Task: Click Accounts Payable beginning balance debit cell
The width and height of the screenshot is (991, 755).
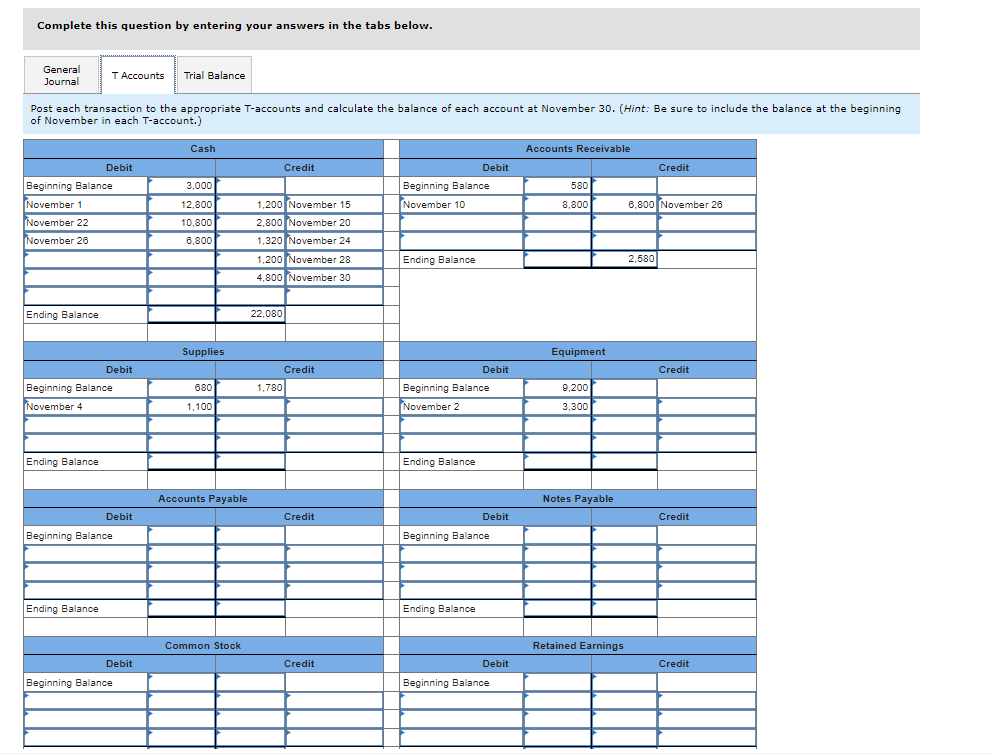Action: click(x=181, y=536)
